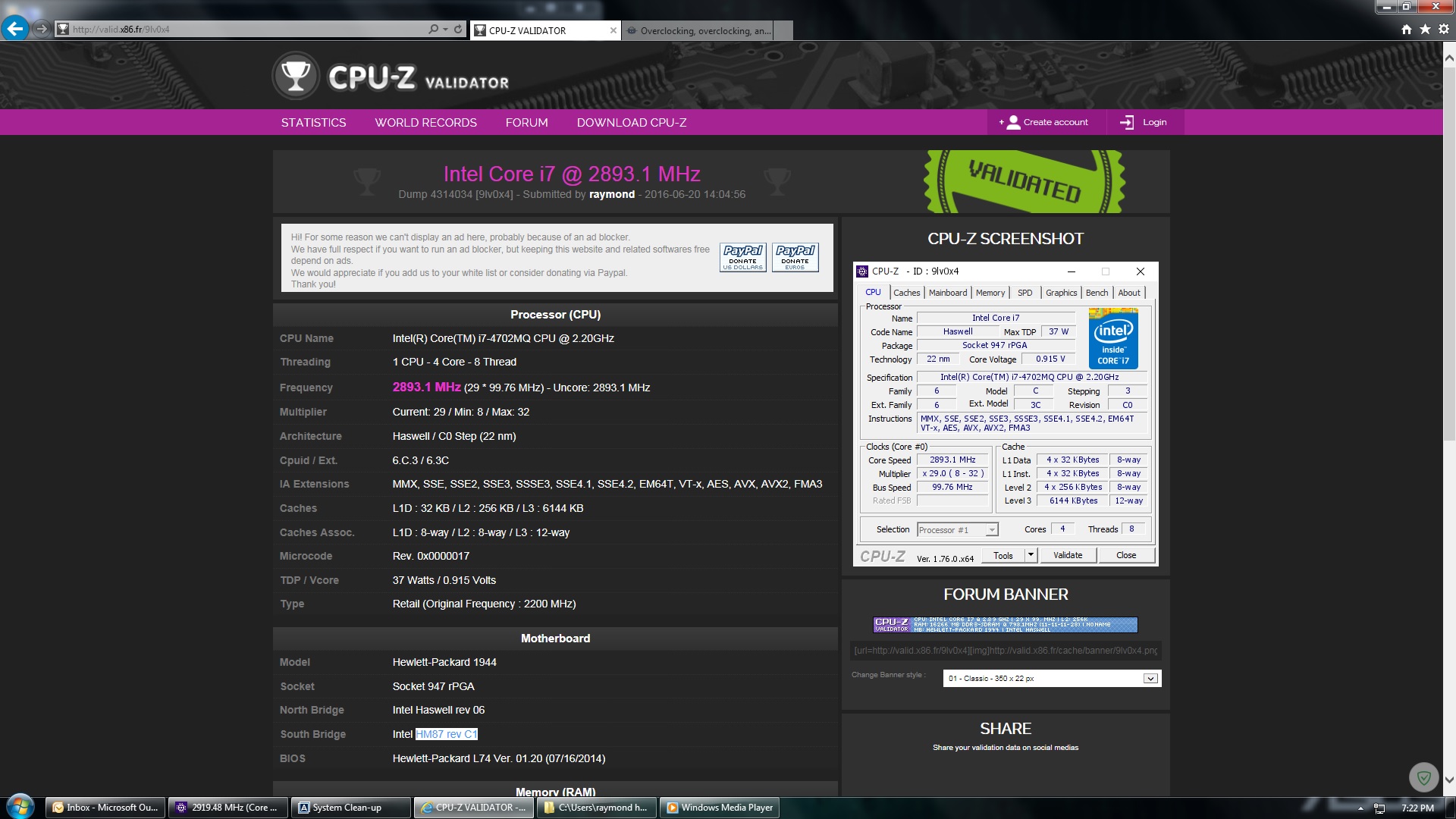
Task: Click the Login door icon
Action: coord(1127,122)
